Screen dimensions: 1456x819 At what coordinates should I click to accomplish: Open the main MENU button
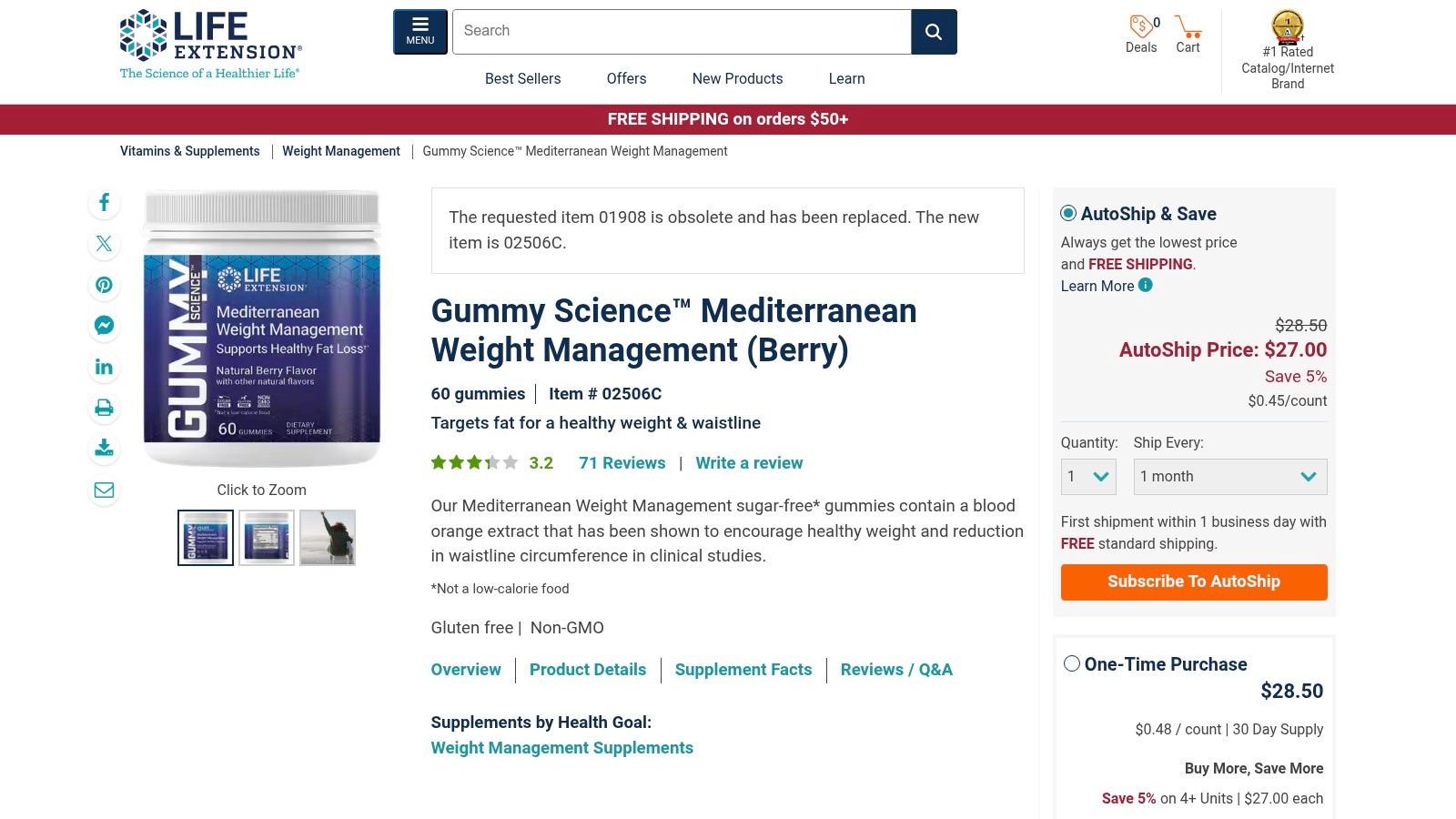coord(420,32)
